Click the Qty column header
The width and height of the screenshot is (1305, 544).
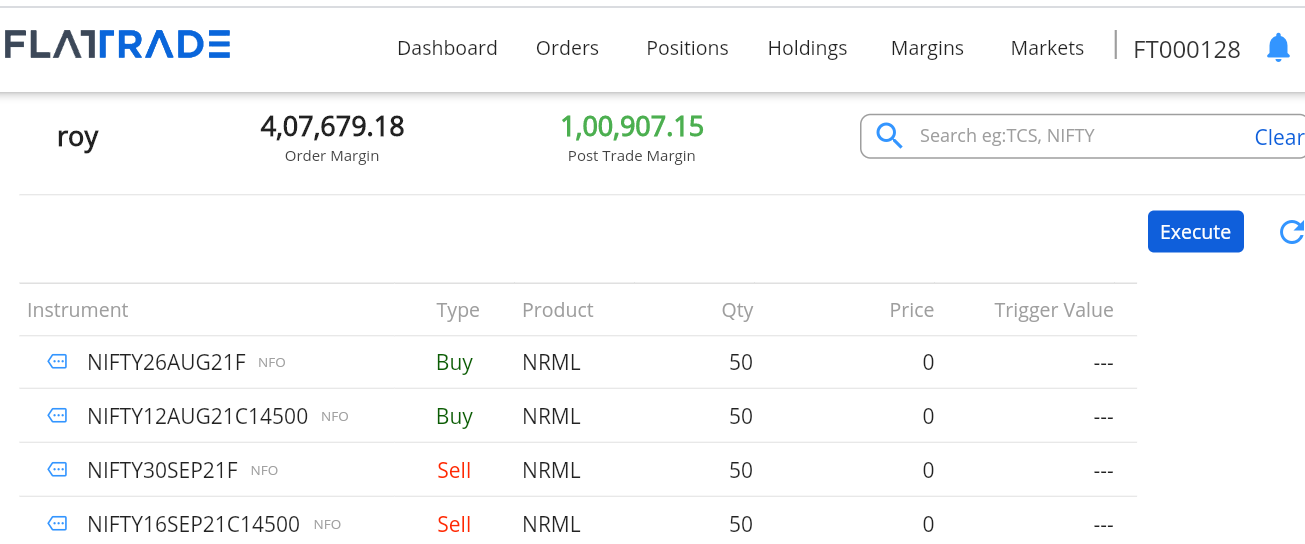tap(737, 311)
